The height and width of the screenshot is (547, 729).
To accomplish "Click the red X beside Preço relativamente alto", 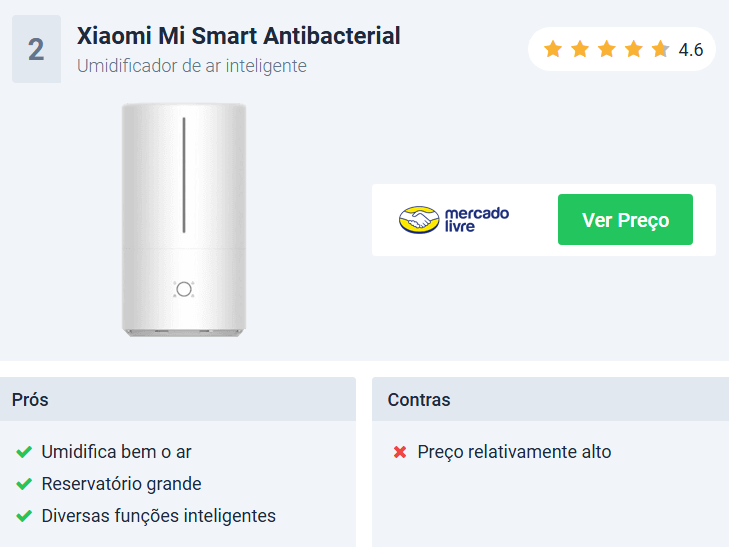I will [400, 452].
